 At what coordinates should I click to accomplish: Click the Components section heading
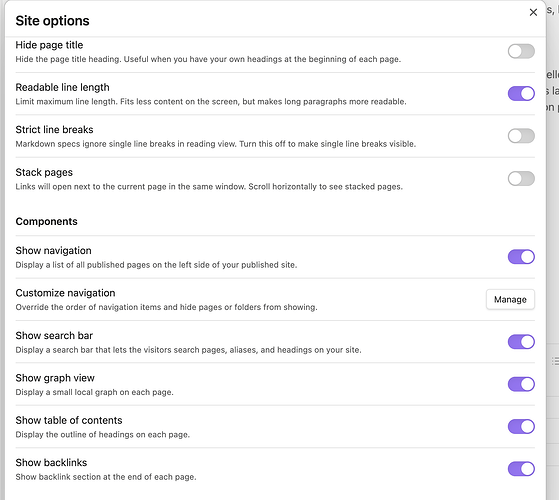click(x=46, y=221)
